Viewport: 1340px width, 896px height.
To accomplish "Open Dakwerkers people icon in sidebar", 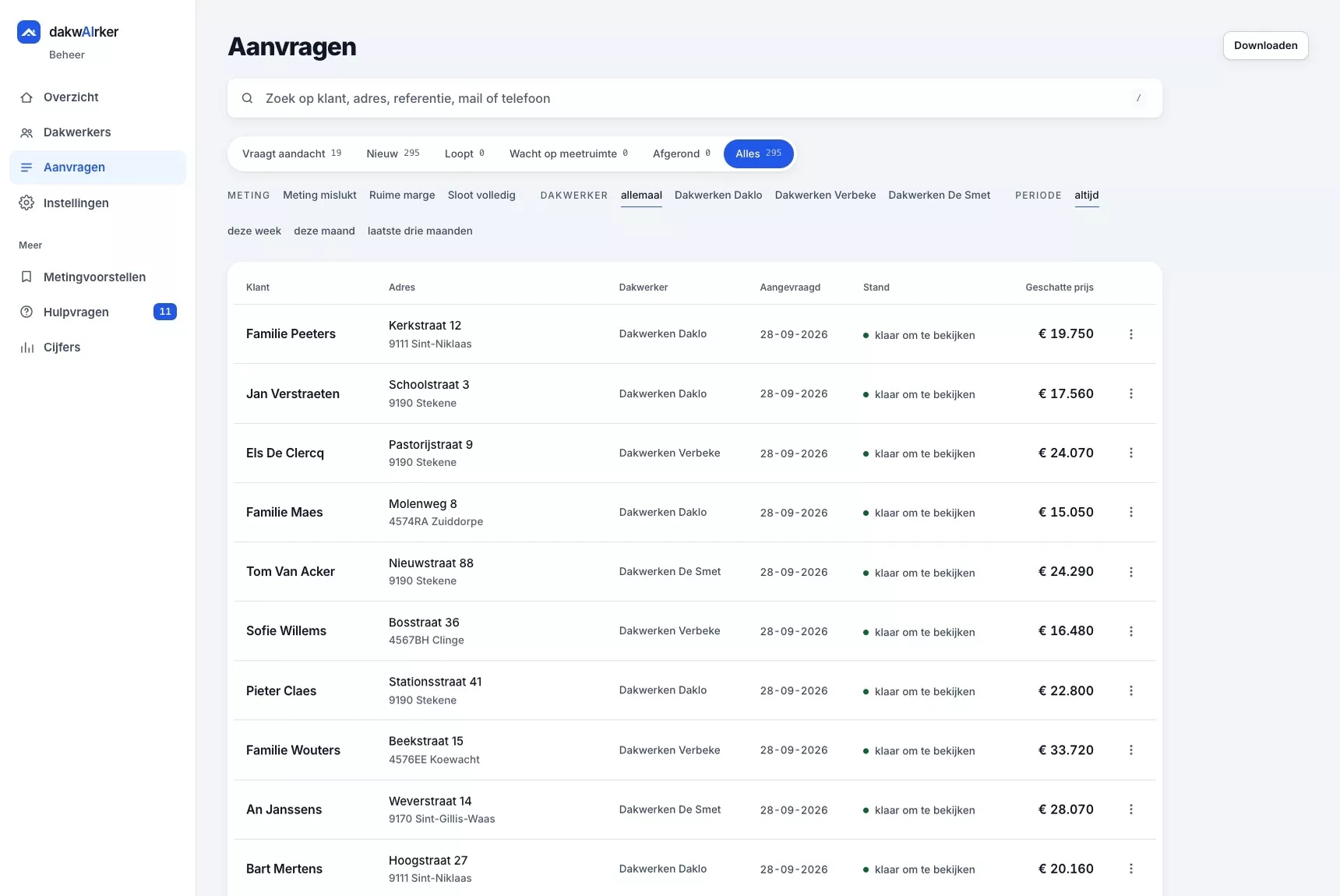I will point(26,132).
